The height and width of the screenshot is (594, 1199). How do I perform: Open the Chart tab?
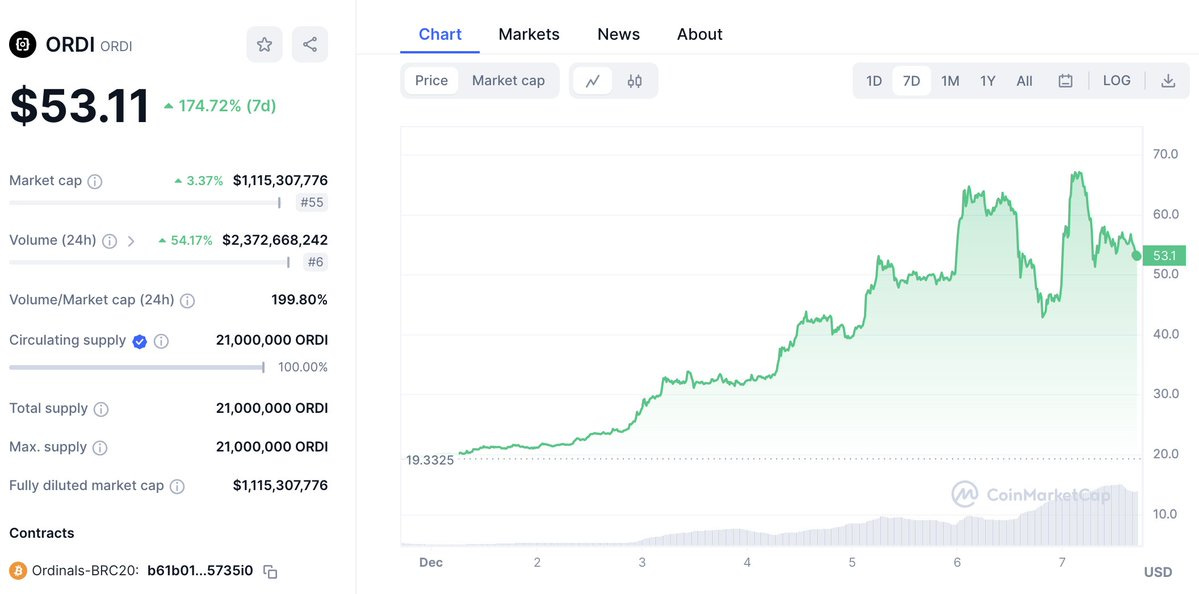[x=440, y=34]
